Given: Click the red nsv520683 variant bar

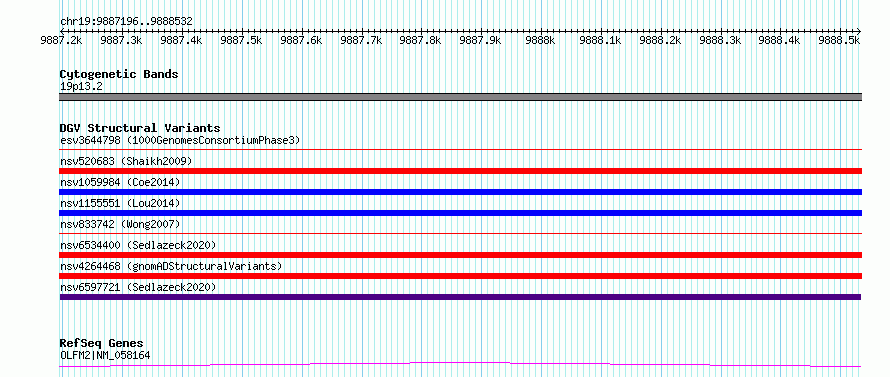Looking at the screenshot, I should pos(460,171).
